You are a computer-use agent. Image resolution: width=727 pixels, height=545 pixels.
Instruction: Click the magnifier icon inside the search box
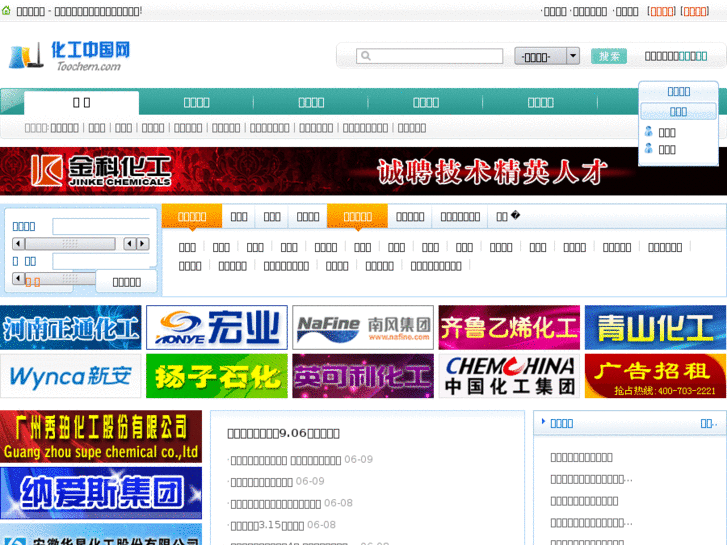[x=366, y=56]
